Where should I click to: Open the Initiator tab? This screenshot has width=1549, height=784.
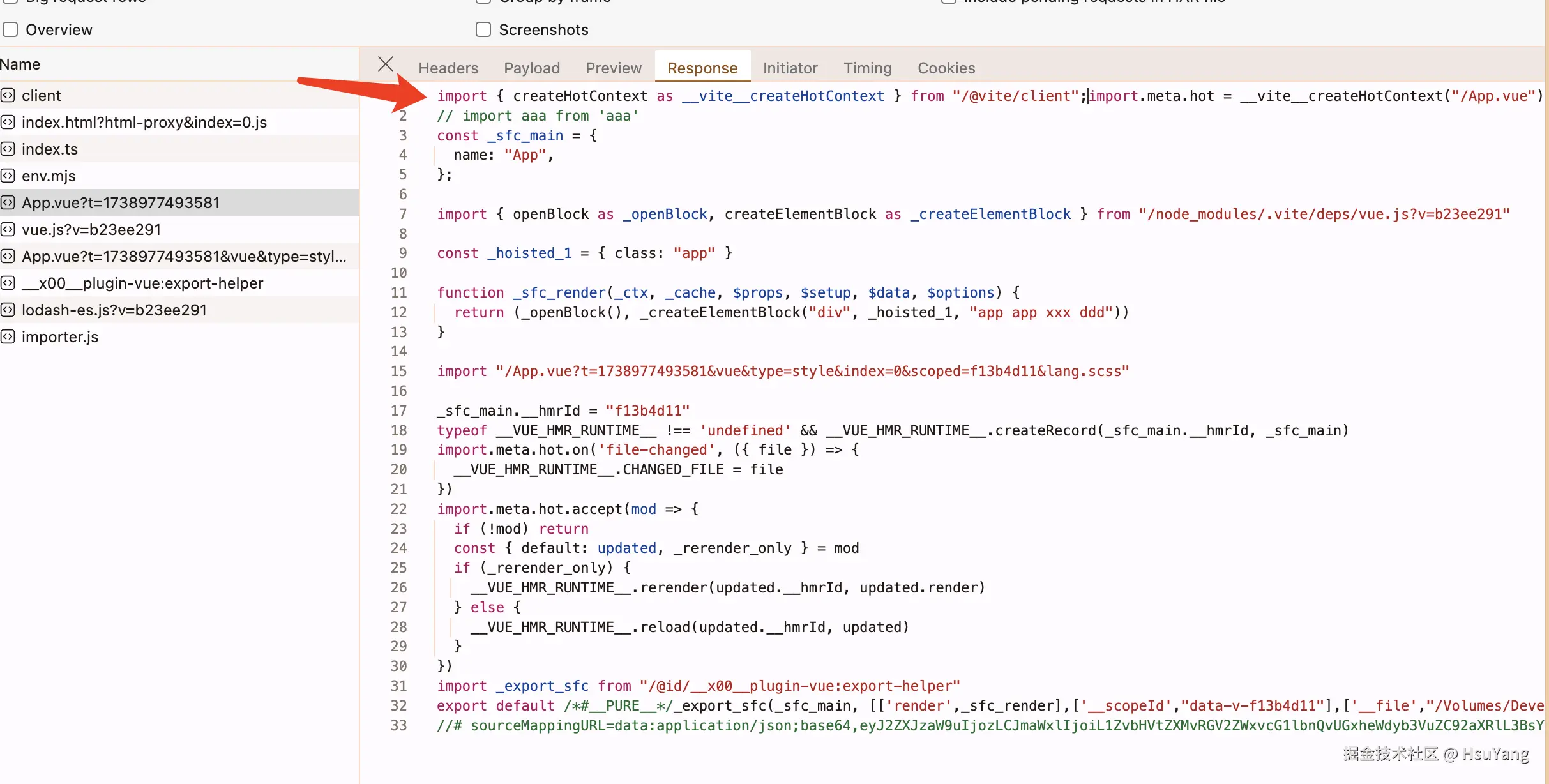(790, 68)
